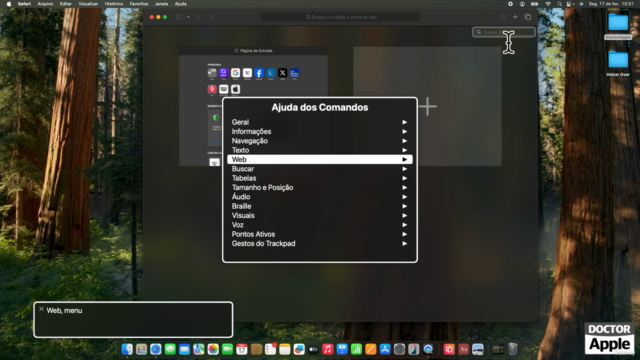Open the Informações commands submenu

320,131
